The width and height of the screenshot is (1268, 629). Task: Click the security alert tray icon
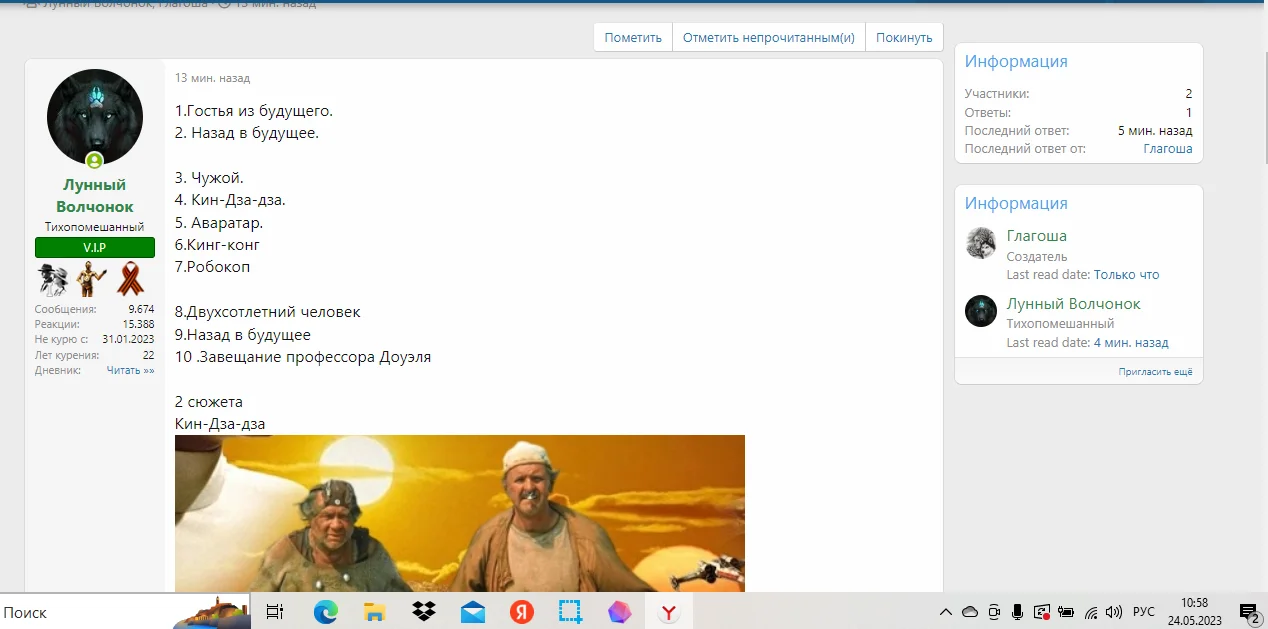(x=1042, y=612)
